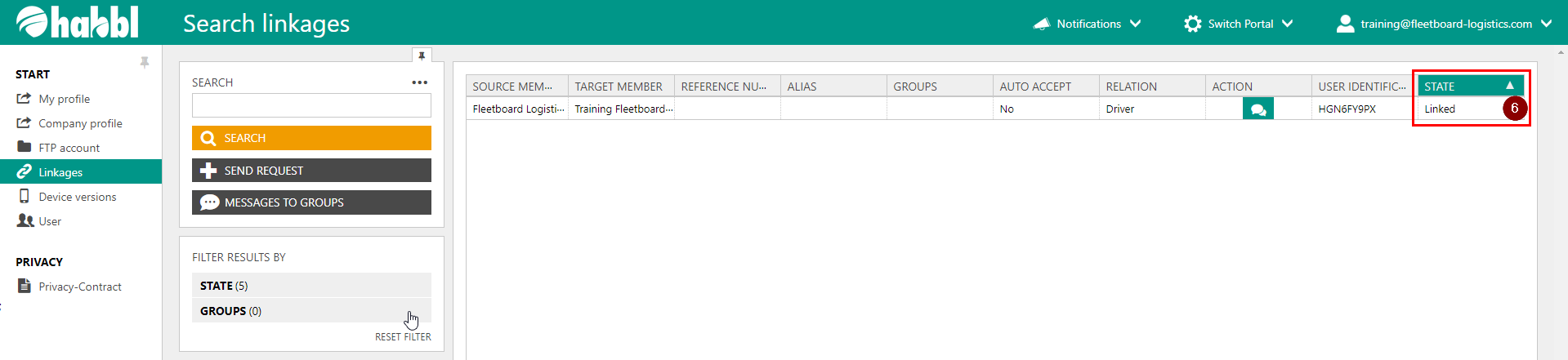This screenshot has width=1568, height=360.
Task: Toggle the sidebar pin icon
Action: click(145, 63)
